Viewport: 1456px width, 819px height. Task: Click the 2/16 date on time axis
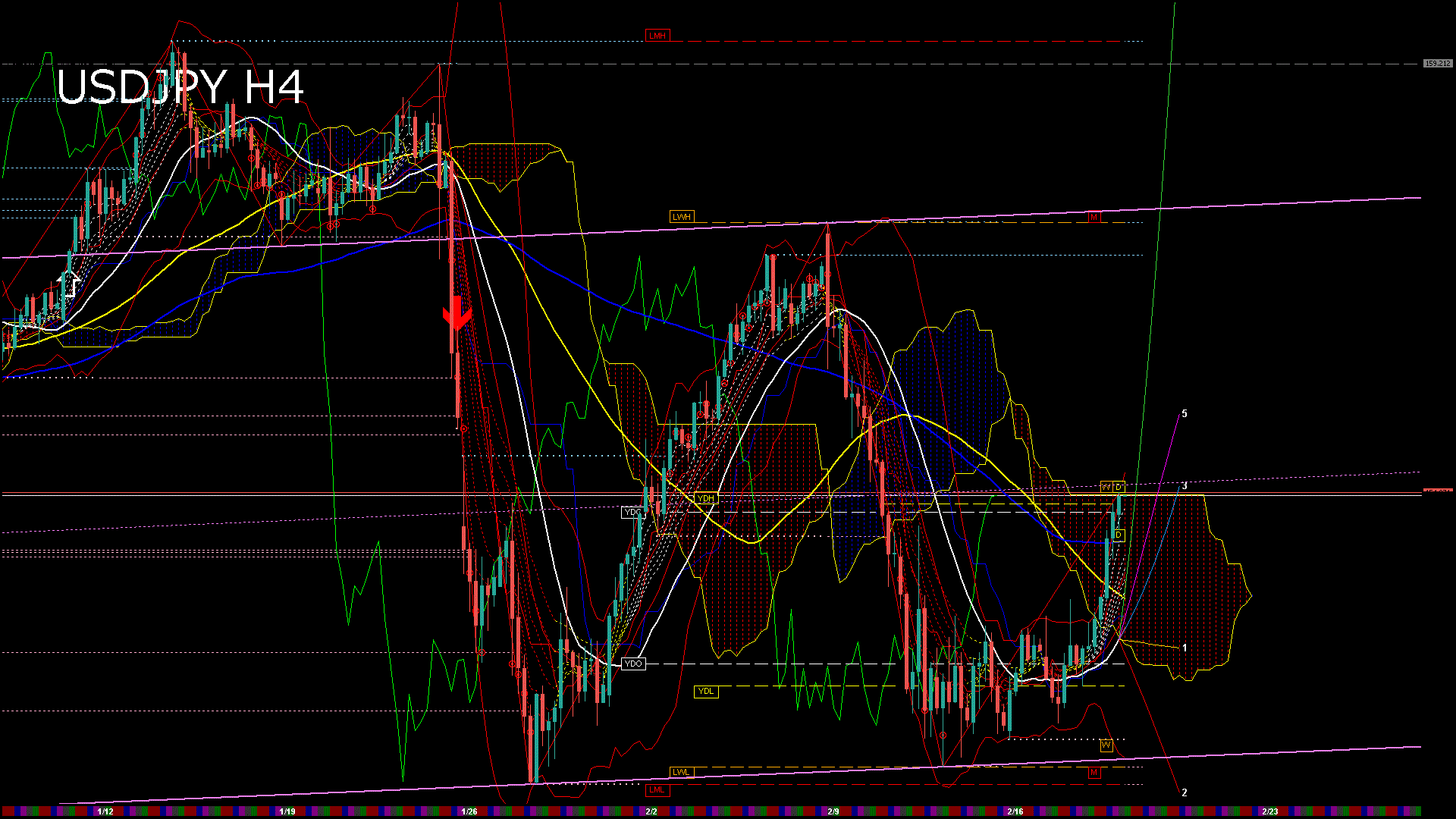1015,811
